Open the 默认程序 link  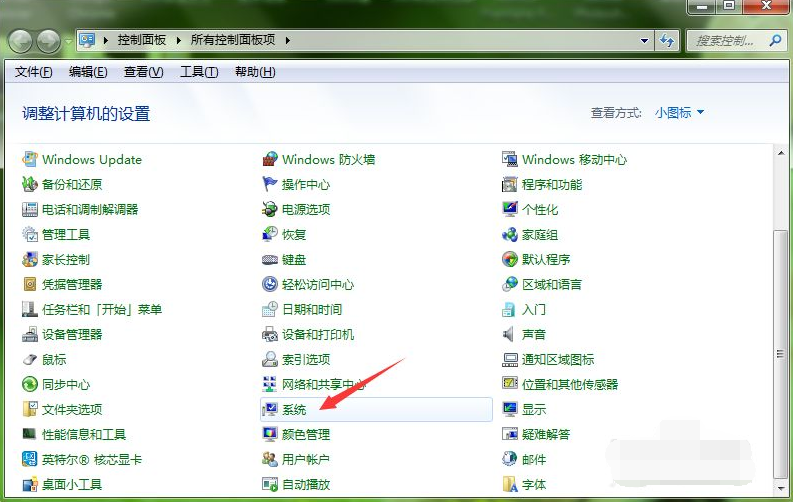[x=546, y=259]
